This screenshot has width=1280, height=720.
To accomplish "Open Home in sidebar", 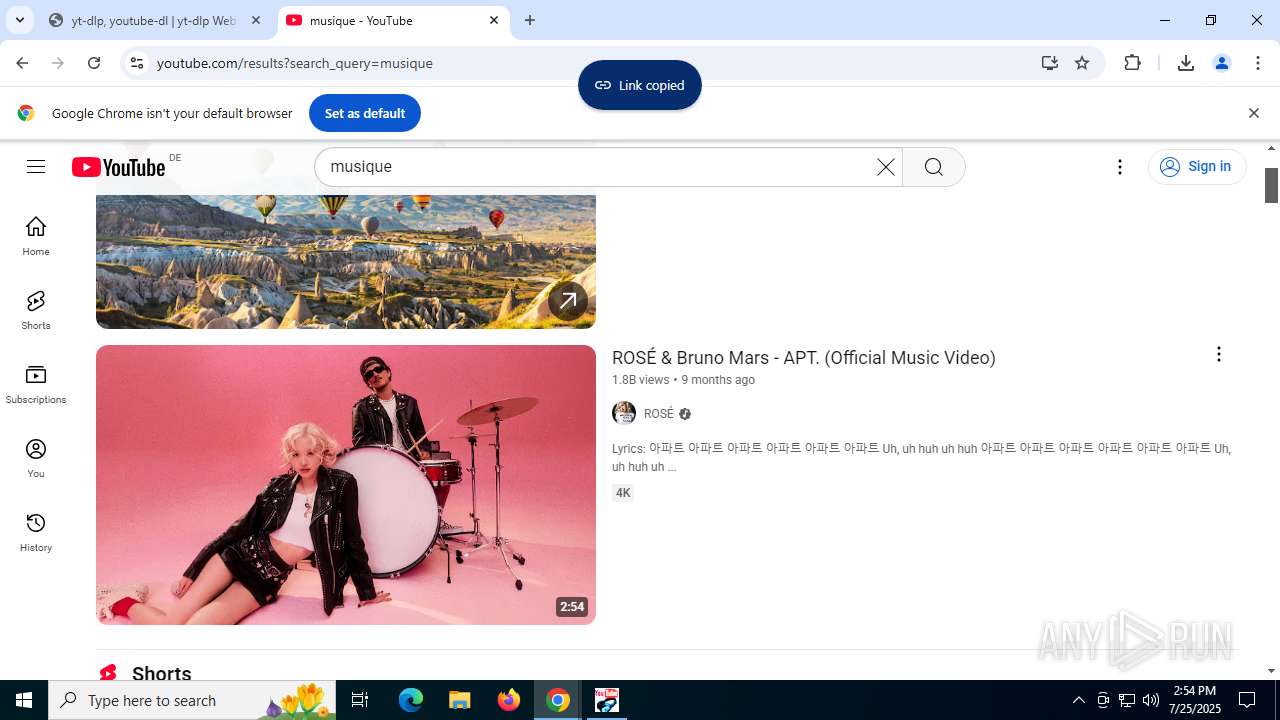I will tap(36, 237).
